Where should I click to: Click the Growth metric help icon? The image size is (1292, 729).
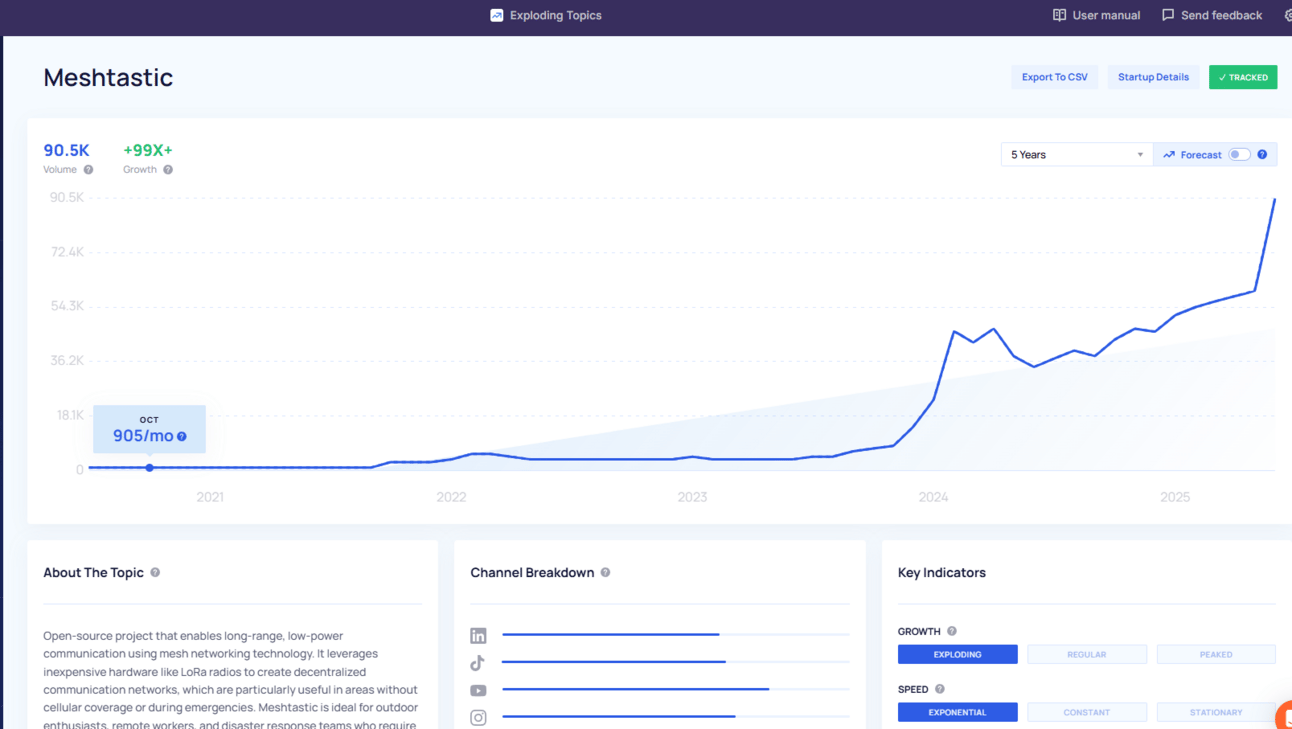click(x=168, y=170)
